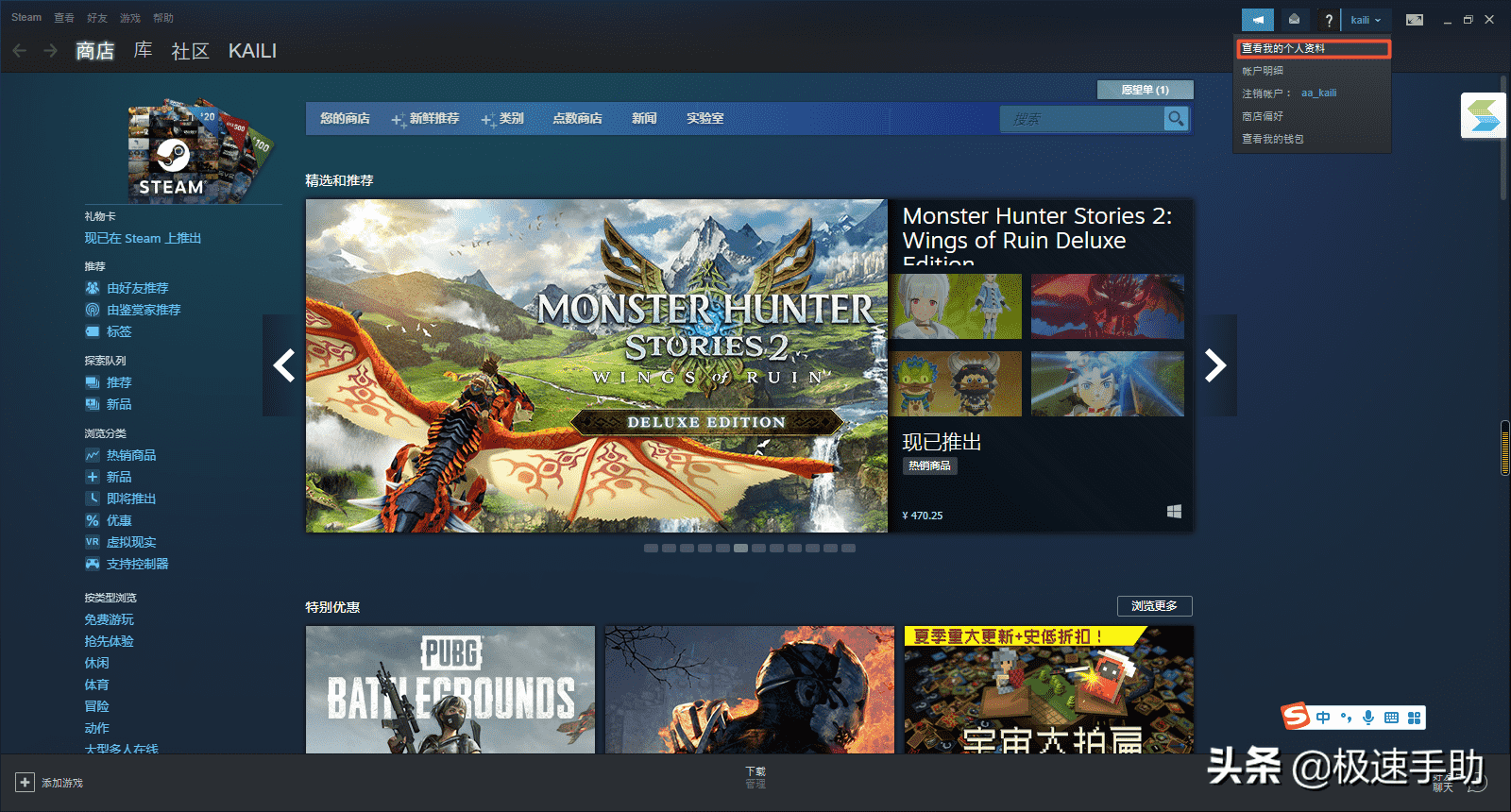
Task: Open 免费游玩 free to play link
Action: 110,619
